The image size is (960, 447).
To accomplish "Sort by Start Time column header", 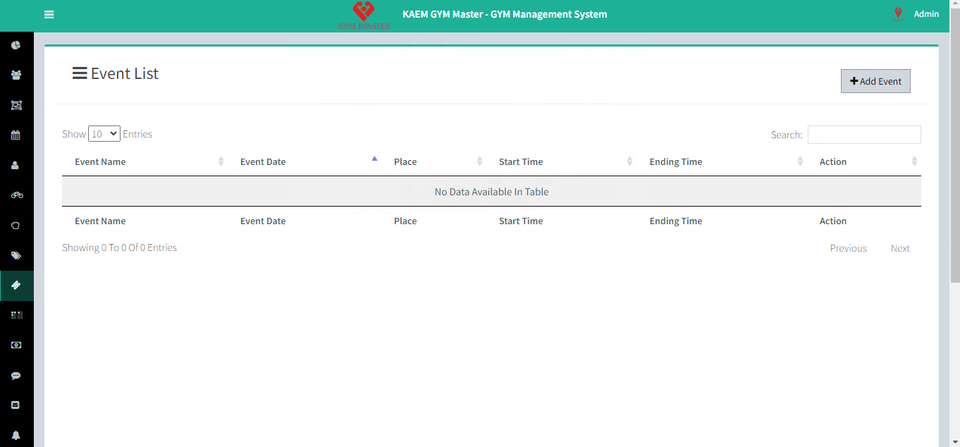I will pyautogui.click(x=521, y=162).
